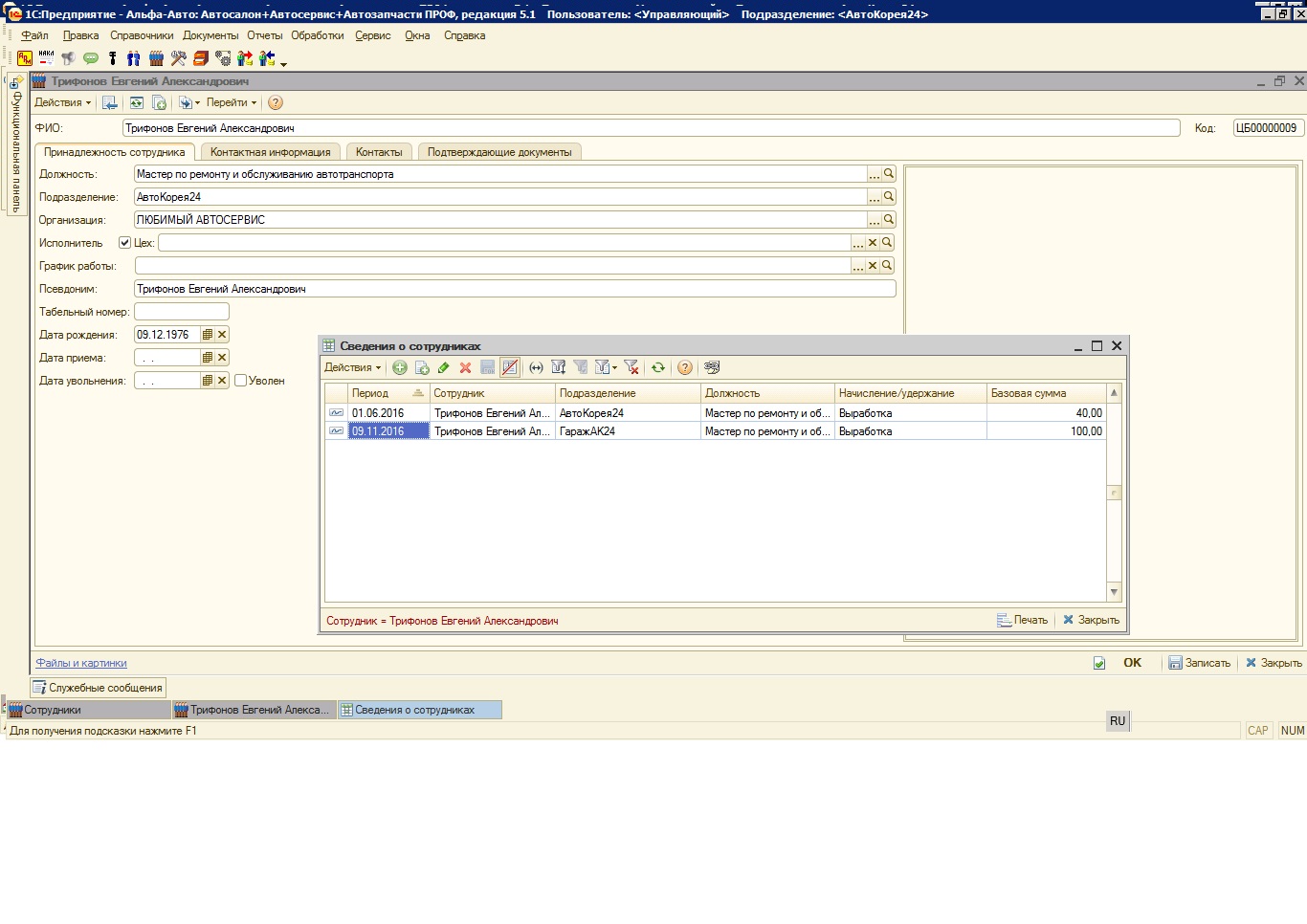Open the Должность field magnifier button
The image size is (1307, 924).
pos(889,174)
